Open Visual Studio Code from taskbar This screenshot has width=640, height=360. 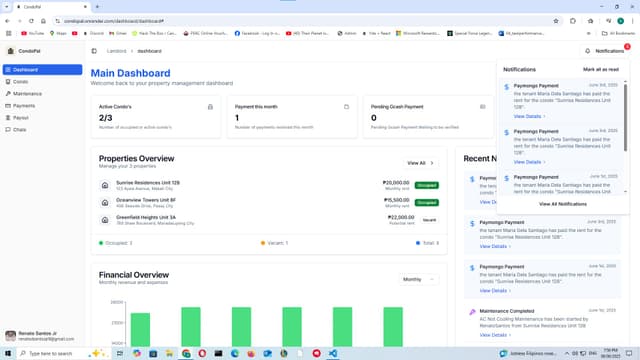coord(333,353)
